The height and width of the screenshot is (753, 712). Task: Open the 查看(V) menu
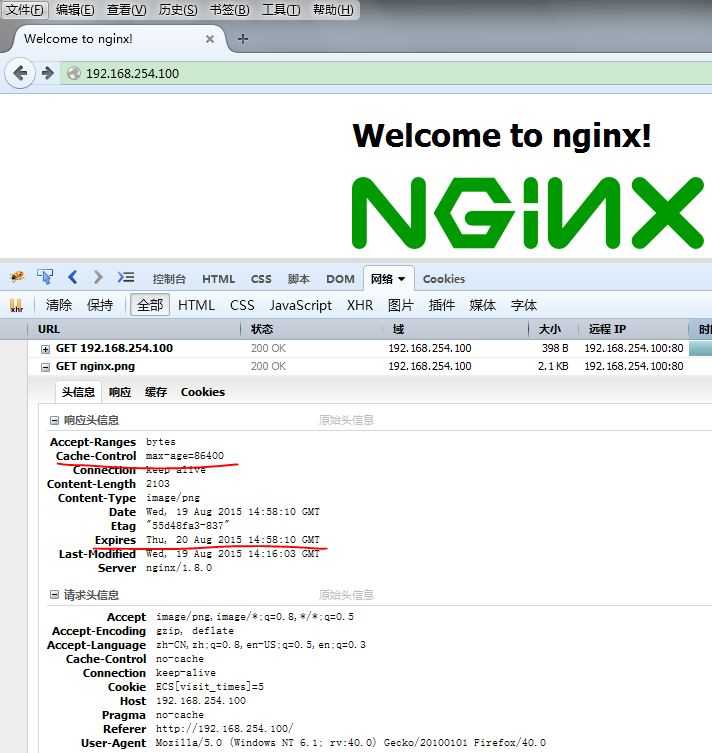[126, 10]
